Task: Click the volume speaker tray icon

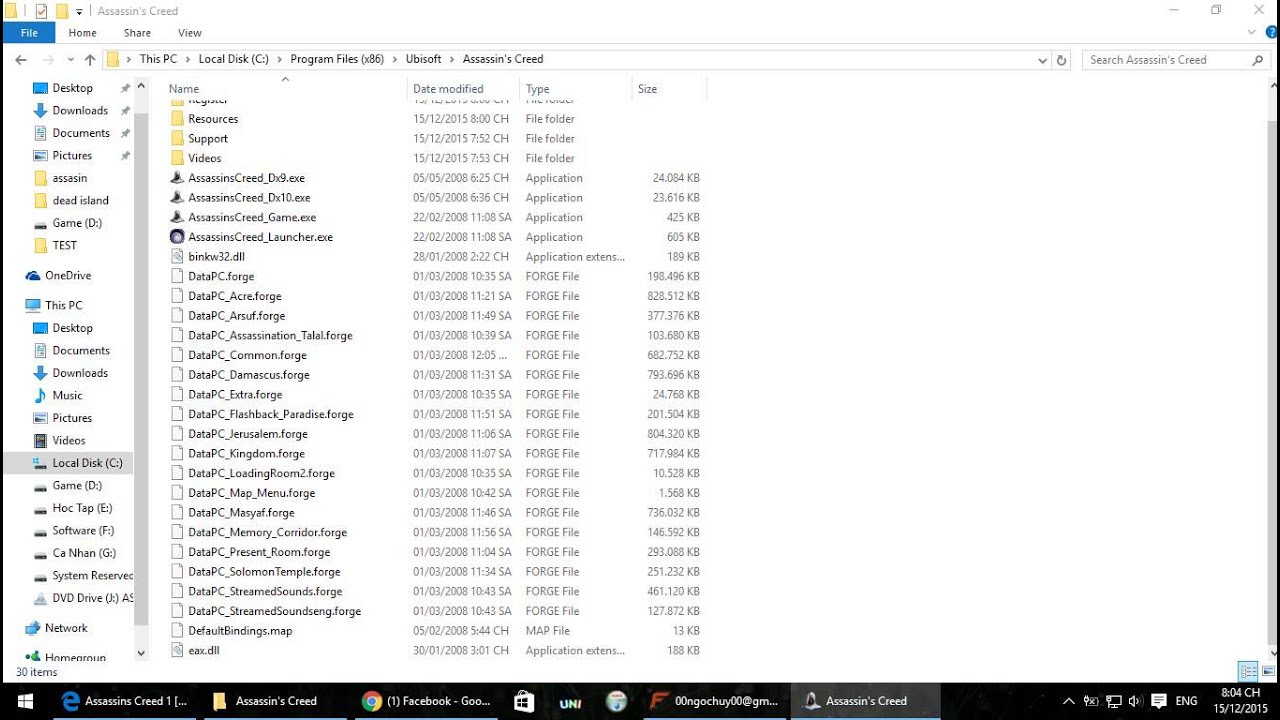Action: coord(1136,701)
